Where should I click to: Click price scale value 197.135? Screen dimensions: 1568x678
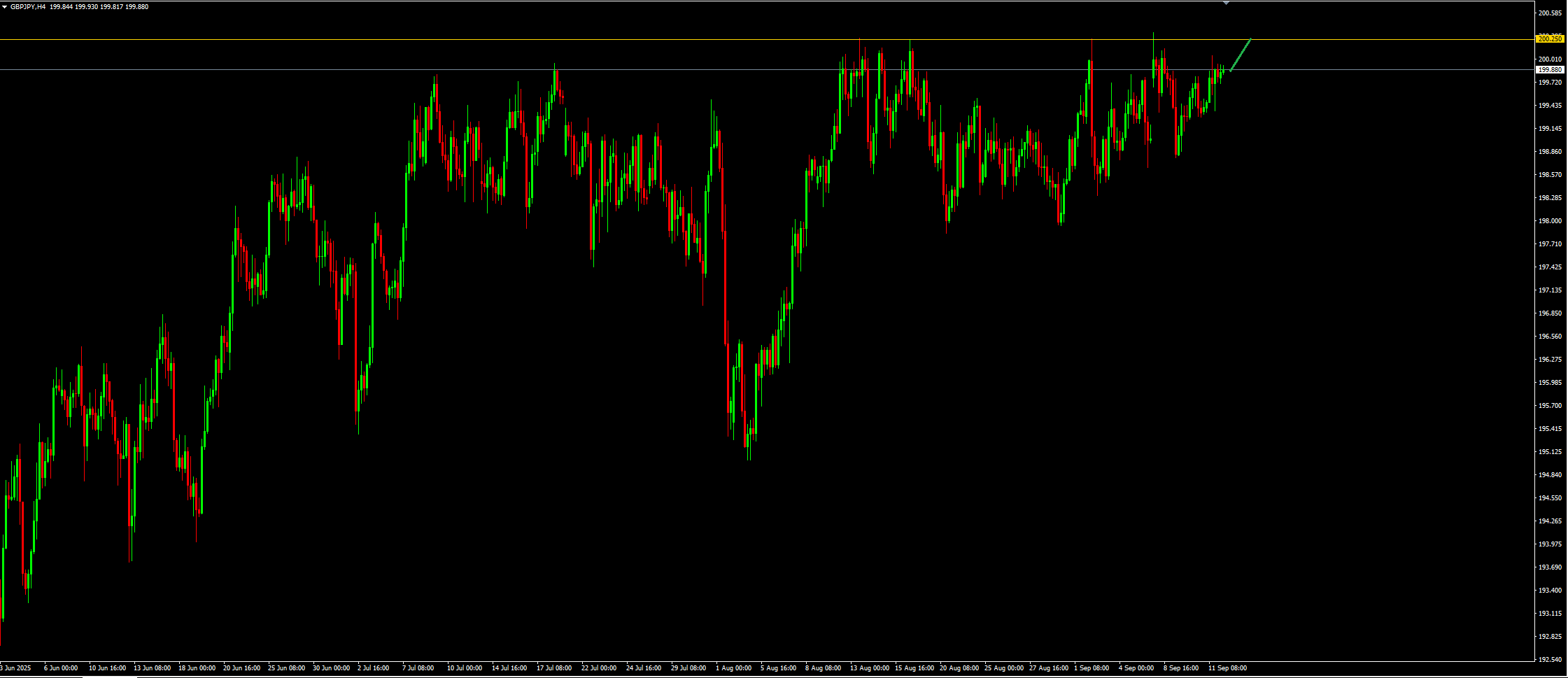[x=1550, y=290]
